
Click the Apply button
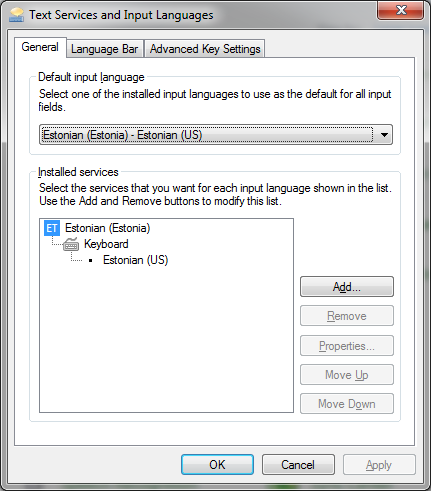click(x=379, y=464)
